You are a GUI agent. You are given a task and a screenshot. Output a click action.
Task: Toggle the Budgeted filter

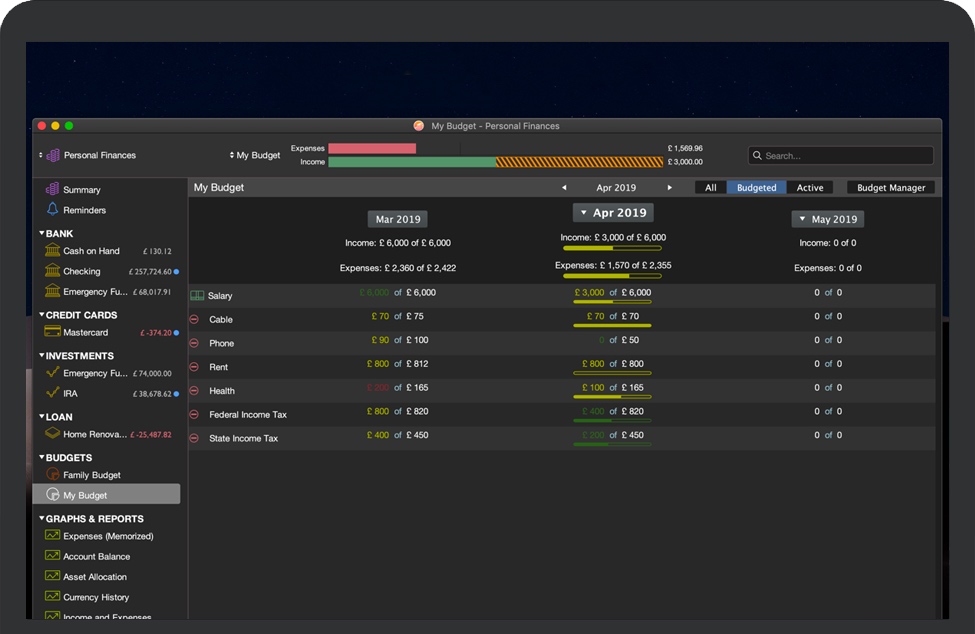pyautogui.click(x=756, y=187)
